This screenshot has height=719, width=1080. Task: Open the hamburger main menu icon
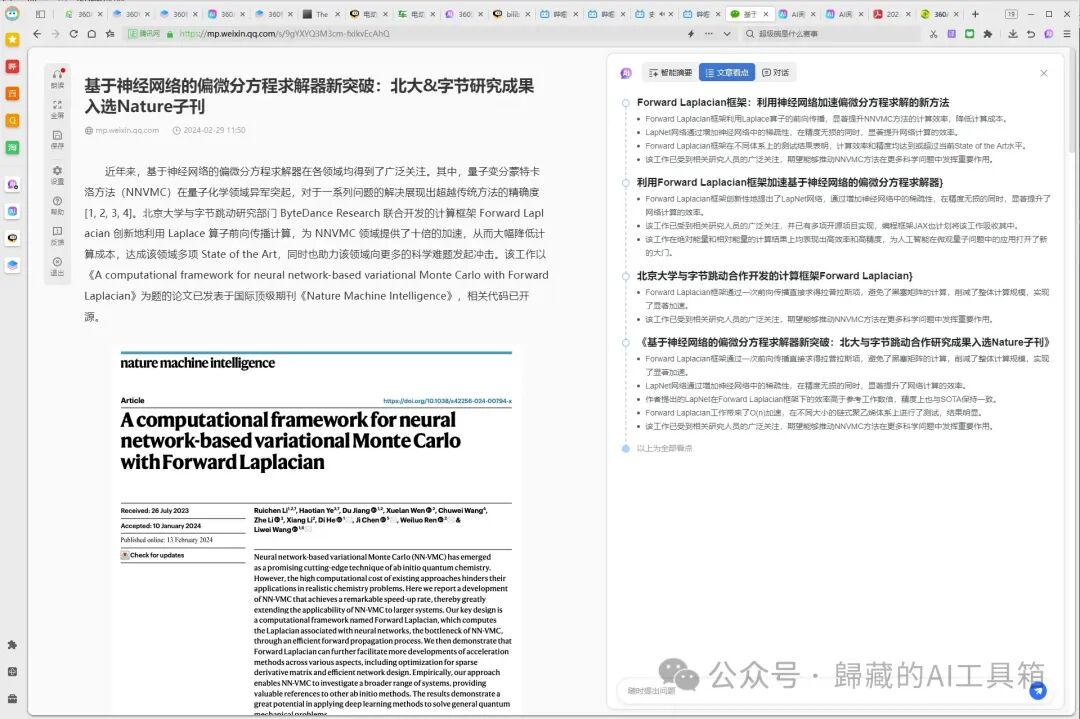pos(1066,34)
